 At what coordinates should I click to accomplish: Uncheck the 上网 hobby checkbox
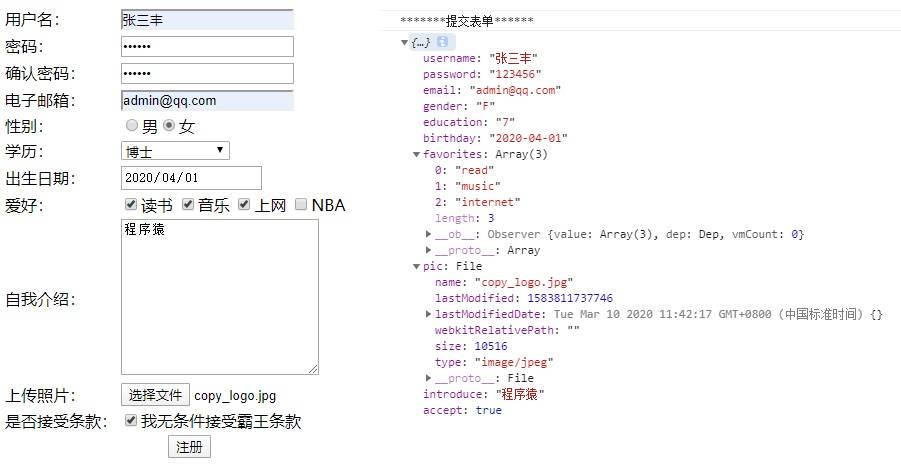pyautogui.click(x=244, y=205)
